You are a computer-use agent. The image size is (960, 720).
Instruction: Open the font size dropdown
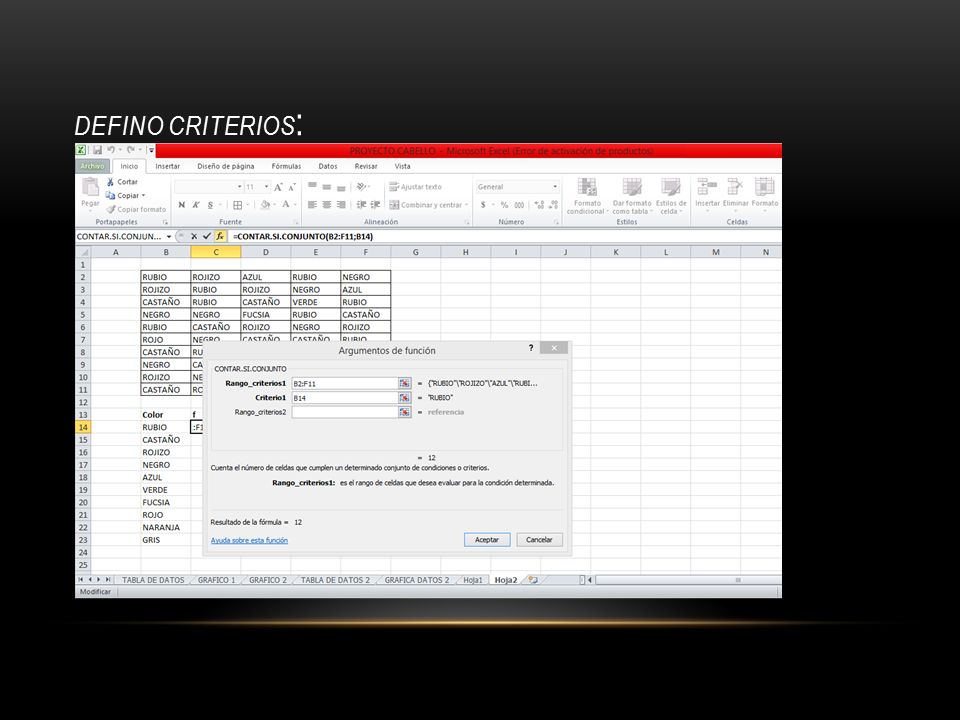266,187
